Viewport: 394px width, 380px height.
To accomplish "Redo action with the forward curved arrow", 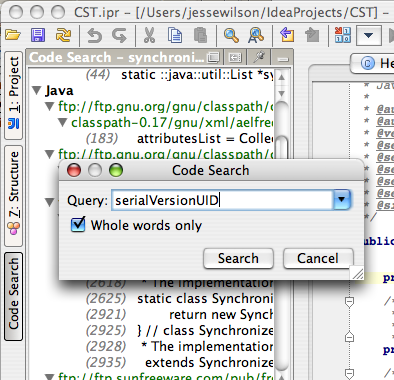I will [x=120, y=35].
